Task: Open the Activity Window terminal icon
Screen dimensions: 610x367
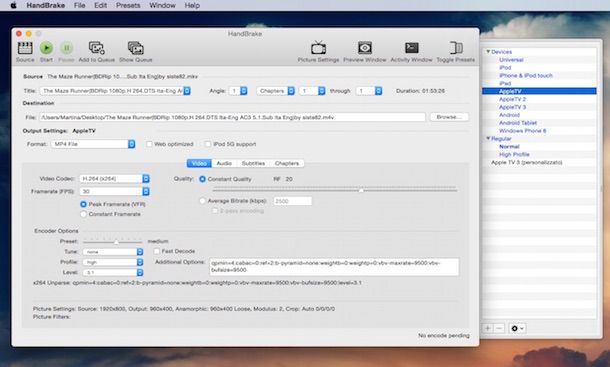Action: (411, 48)
